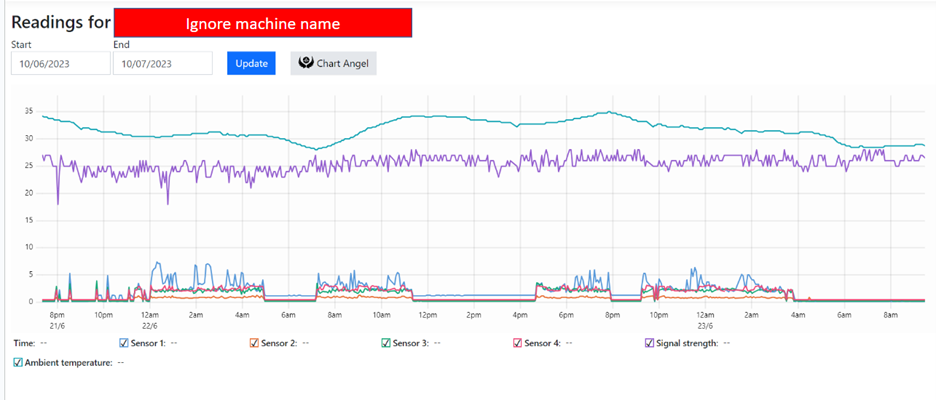This screenshot has width=936, height=400.
Task: Uncheck the Sensor 2 checkbox
Action: click(255, 343)
